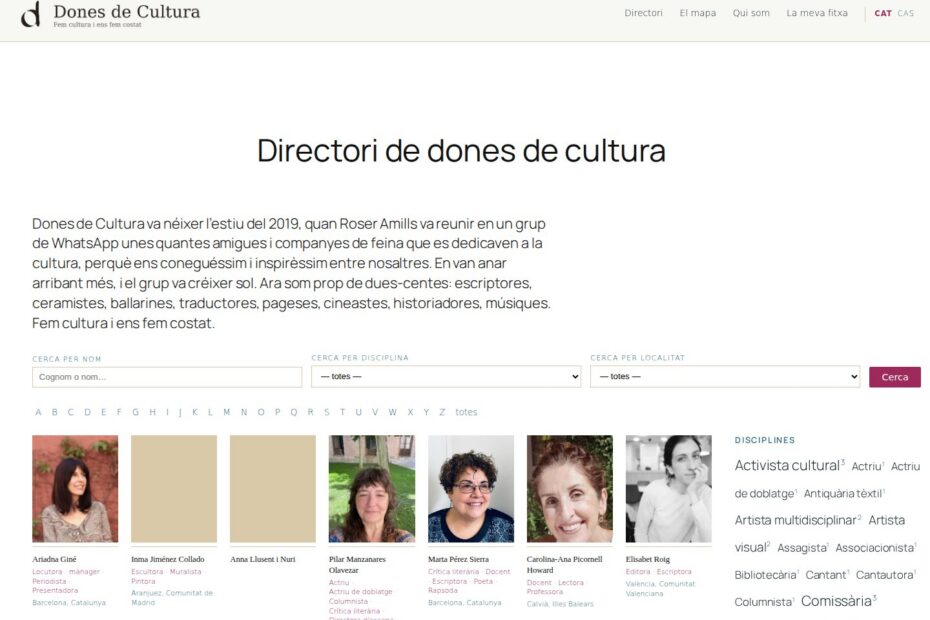This screenshot has width=930, height=620.
Task: Show all names with totes link
Action: [466, 412]
